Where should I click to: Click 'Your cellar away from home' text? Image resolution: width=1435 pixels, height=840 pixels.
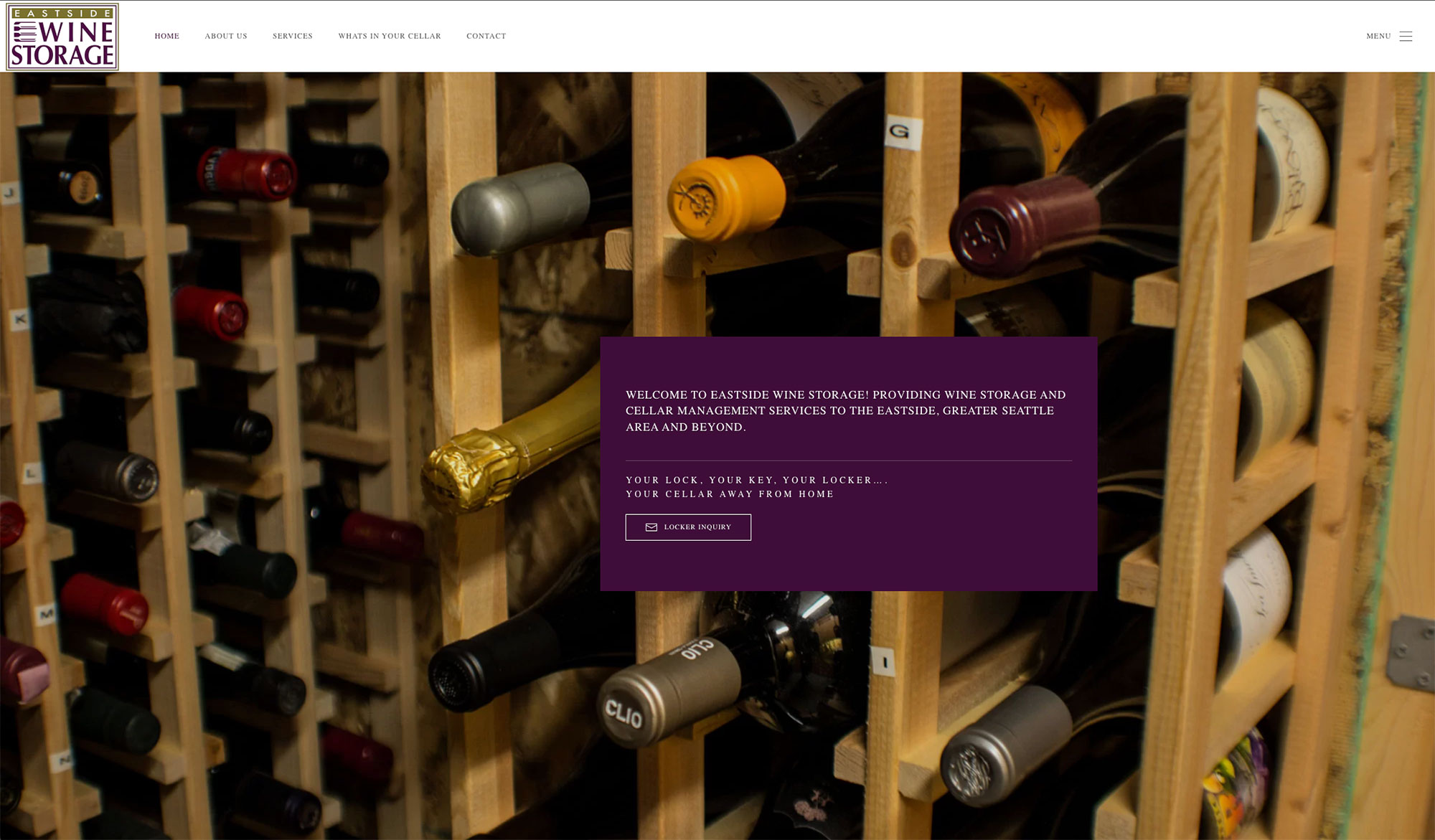click(730, 494)
